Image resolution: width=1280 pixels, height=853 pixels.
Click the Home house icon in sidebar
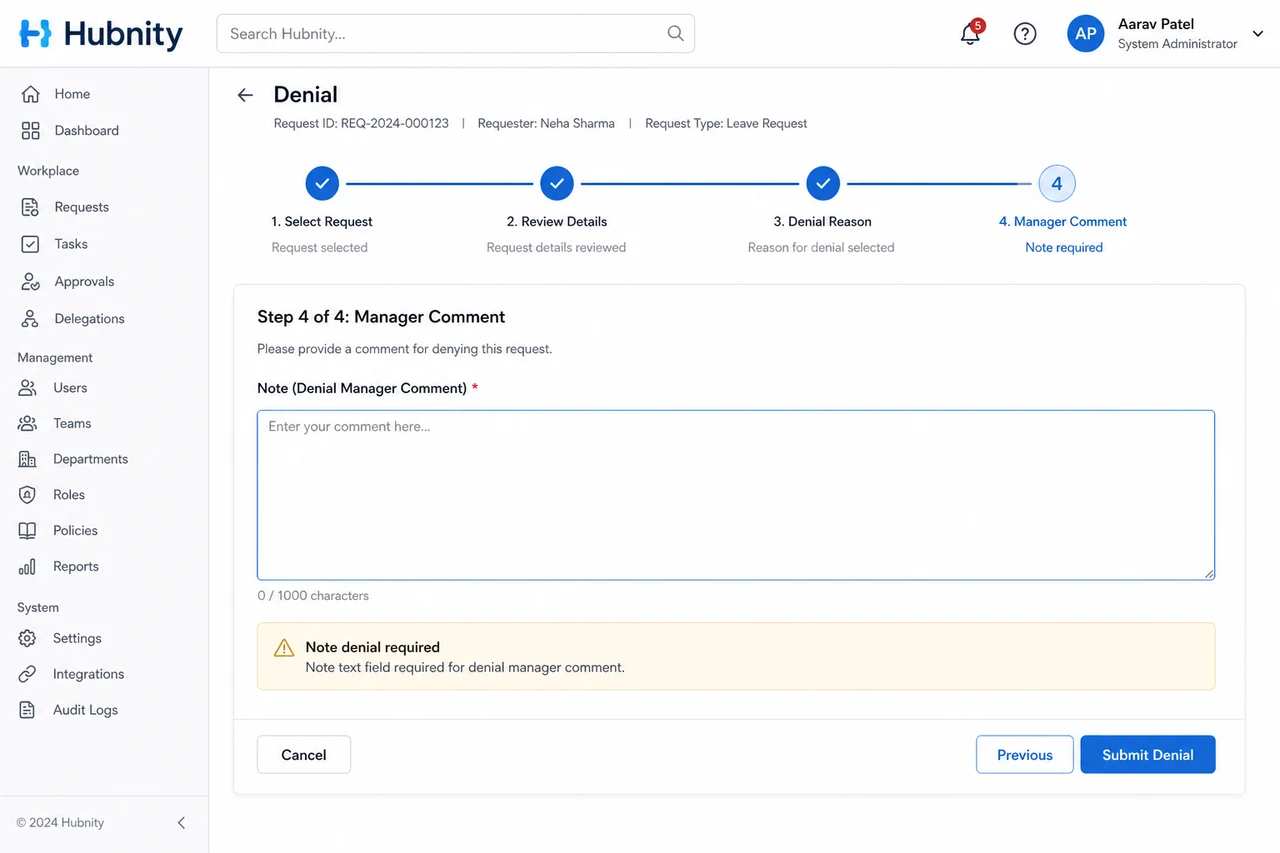tap(31, 94)
